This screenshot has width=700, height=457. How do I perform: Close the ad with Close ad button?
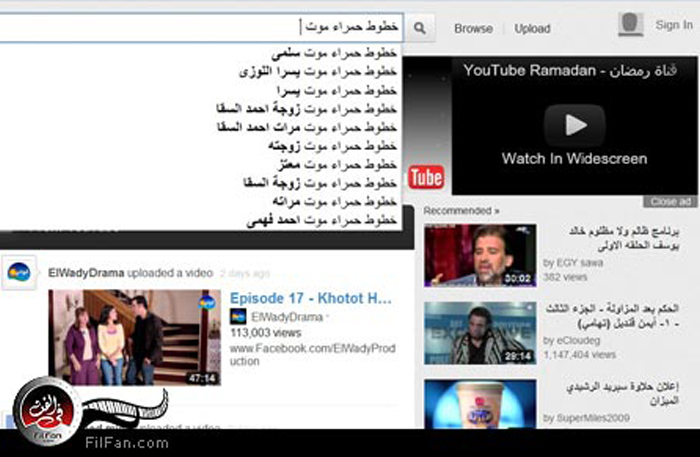click(x=670, y=202)
